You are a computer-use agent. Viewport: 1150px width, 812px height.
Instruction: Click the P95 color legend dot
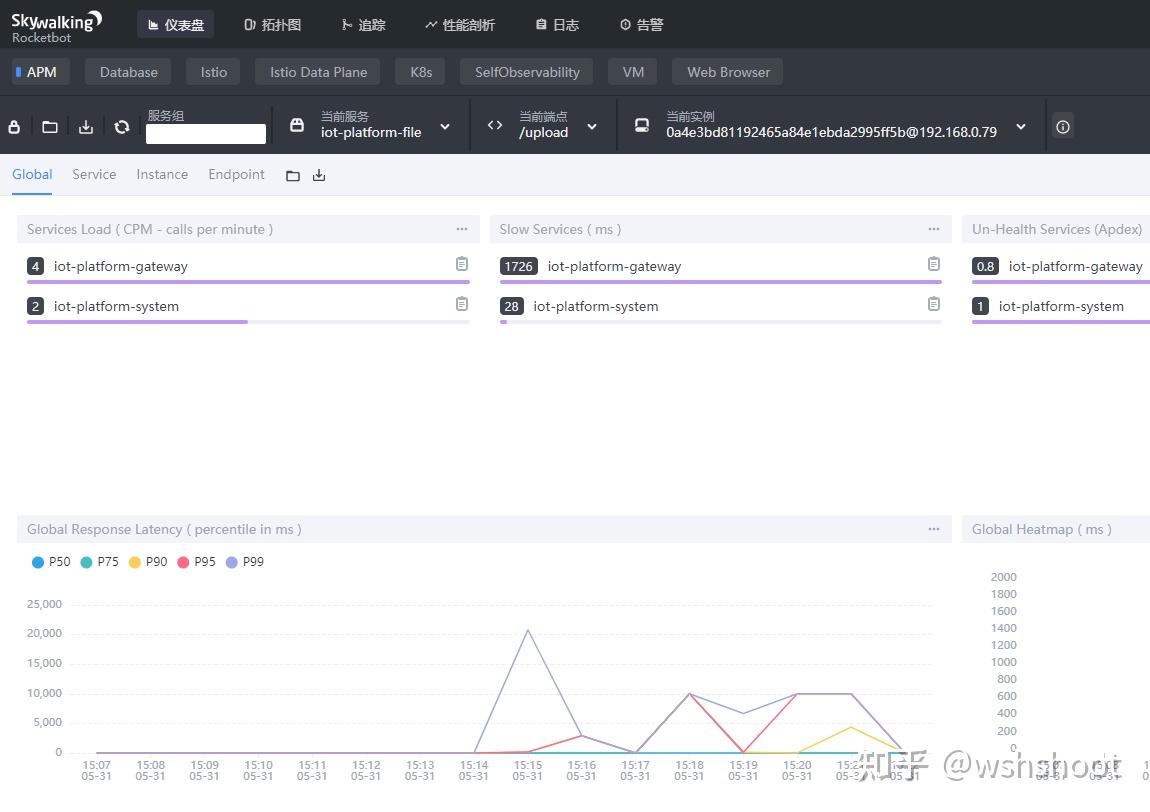tap(183, 562)
